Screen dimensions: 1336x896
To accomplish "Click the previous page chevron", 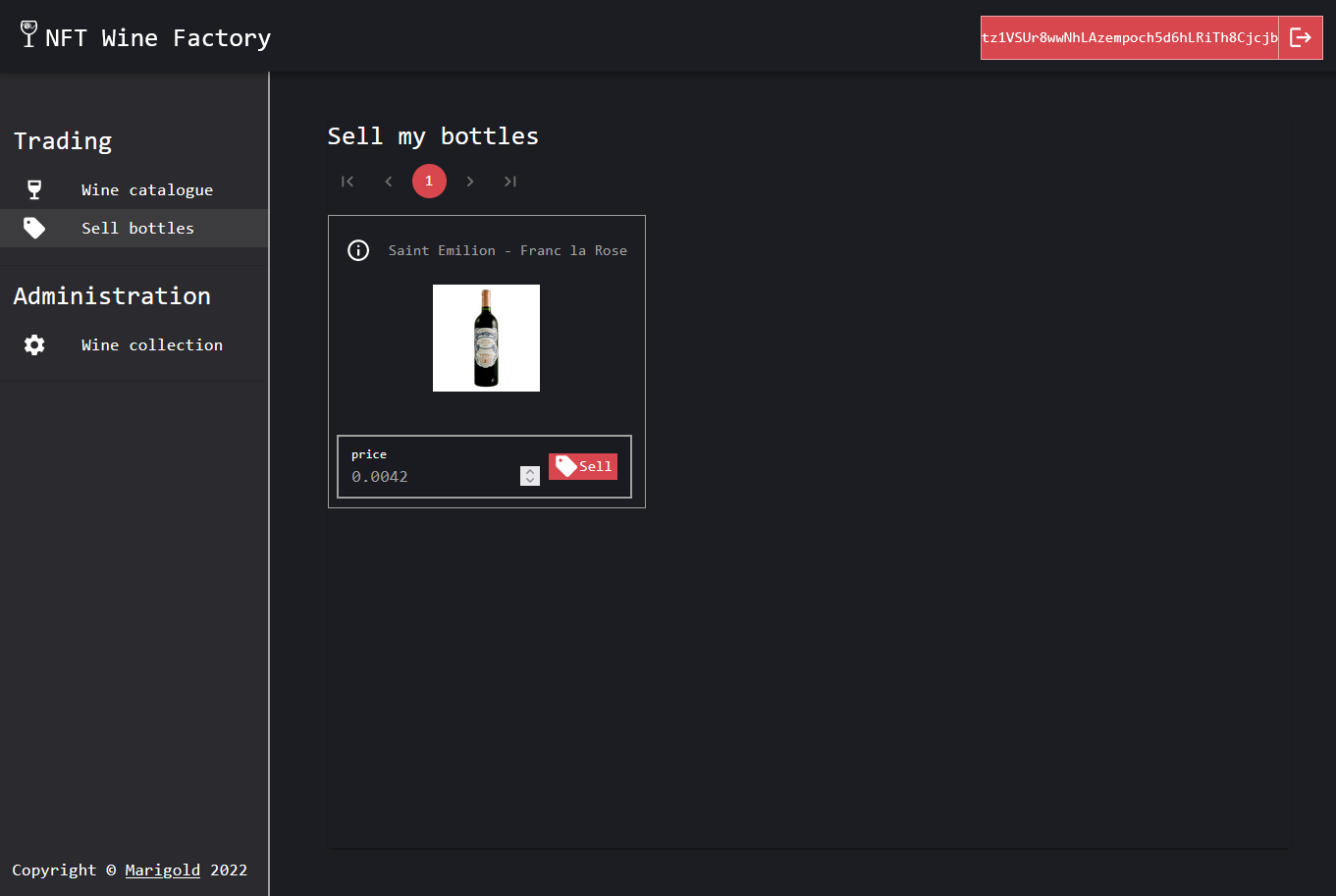I will click(388, 181).
